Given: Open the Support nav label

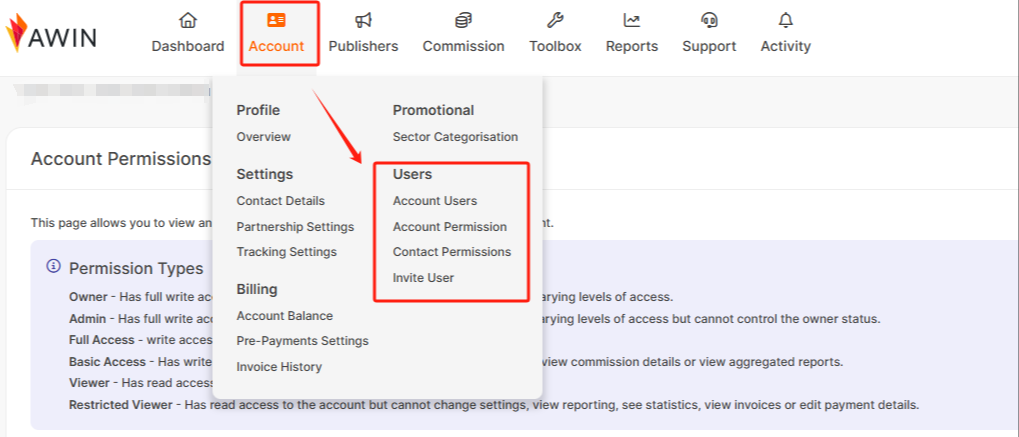Looking at the screenshot, I should [709, 46].
